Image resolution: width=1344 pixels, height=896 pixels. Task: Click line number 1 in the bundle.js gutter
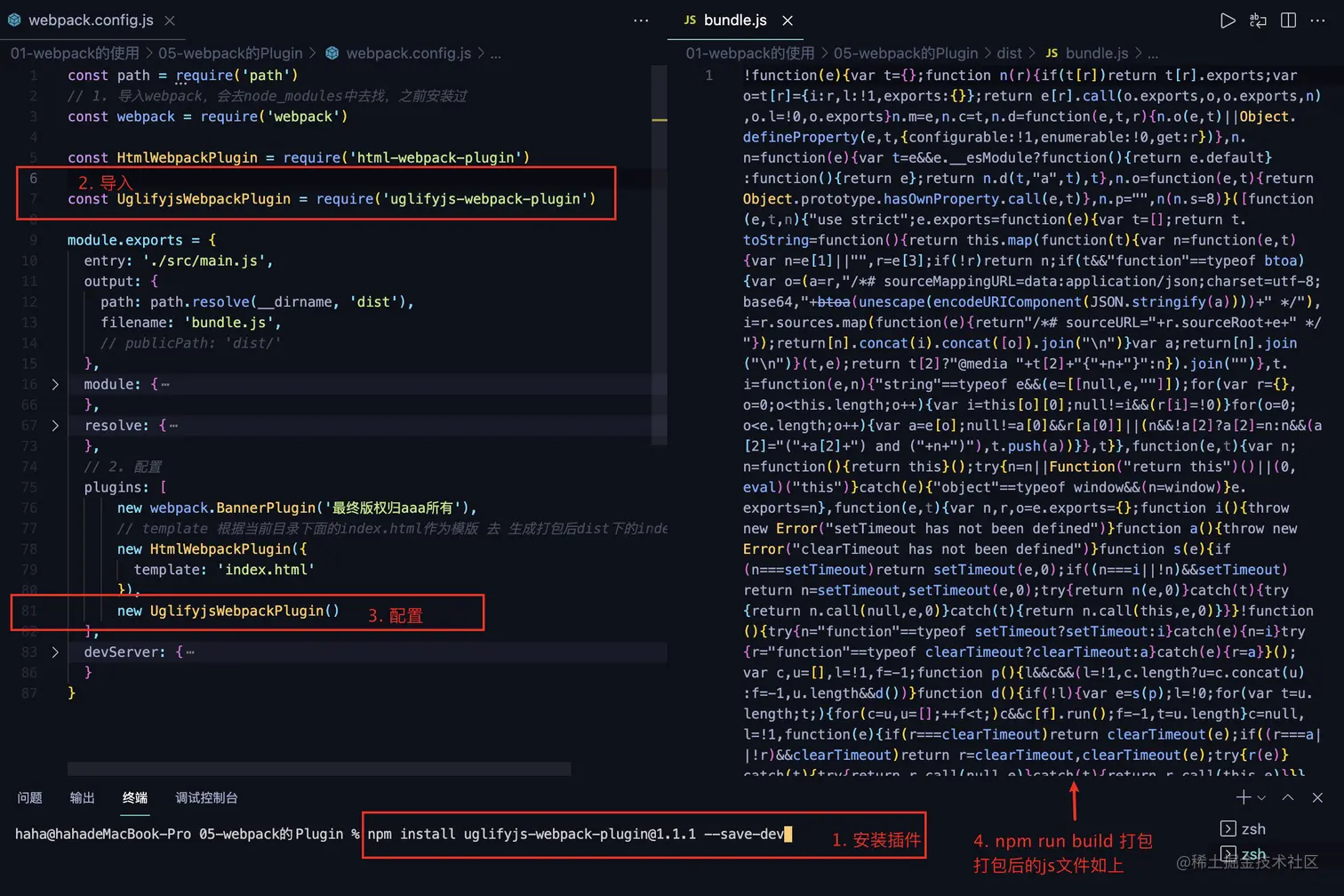click(x=708, y=76)
